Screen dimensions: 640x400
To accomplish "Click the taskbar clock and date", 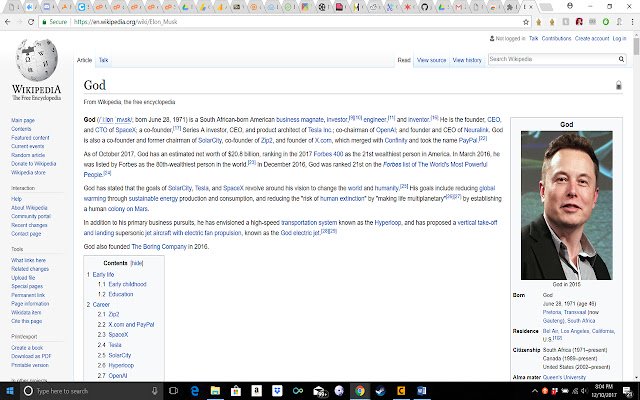I will pyautogui.click(x=604, y=391).
